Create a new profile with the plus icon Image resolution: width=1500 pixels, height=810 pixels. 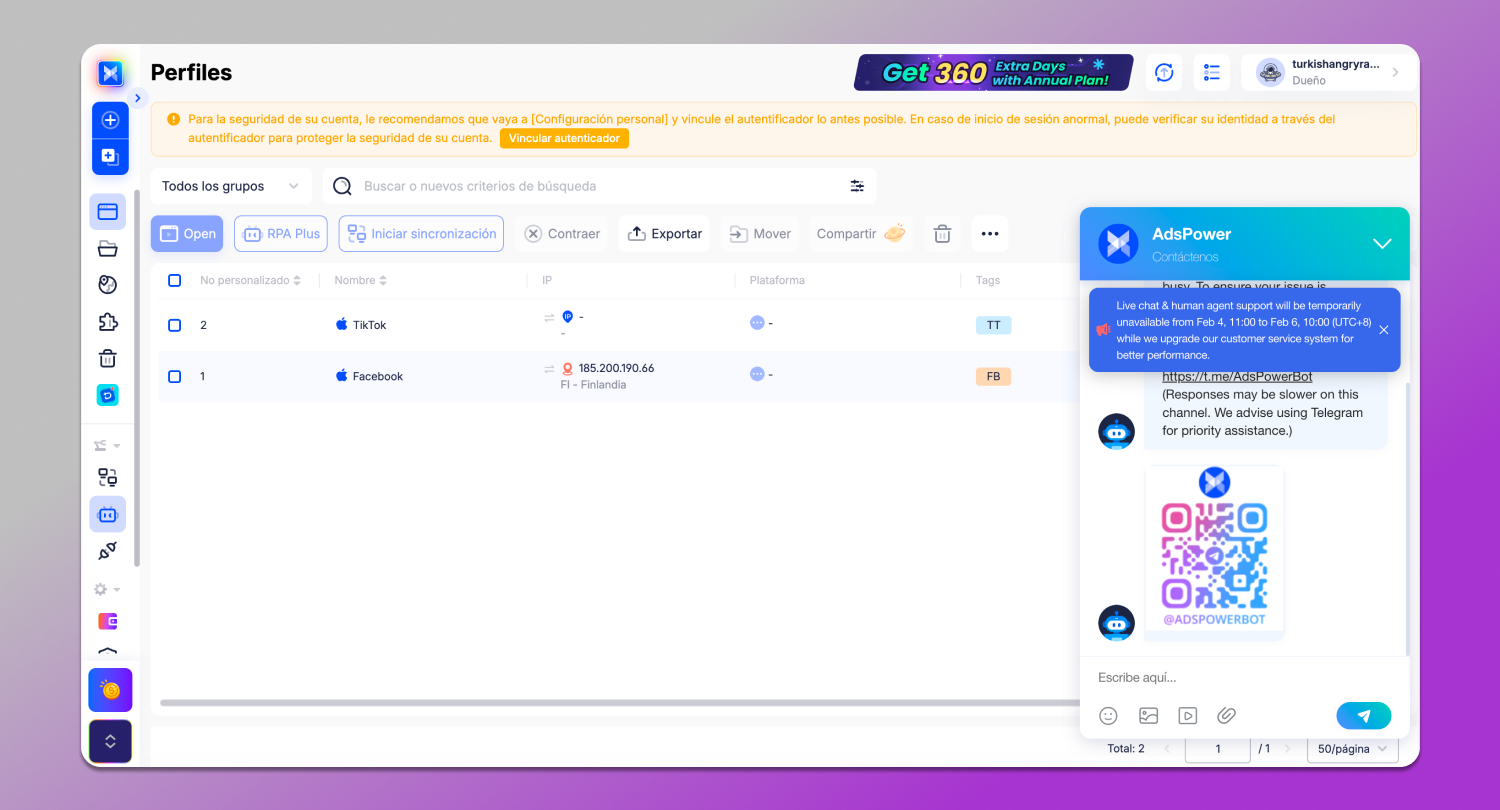tap(110, 119)
